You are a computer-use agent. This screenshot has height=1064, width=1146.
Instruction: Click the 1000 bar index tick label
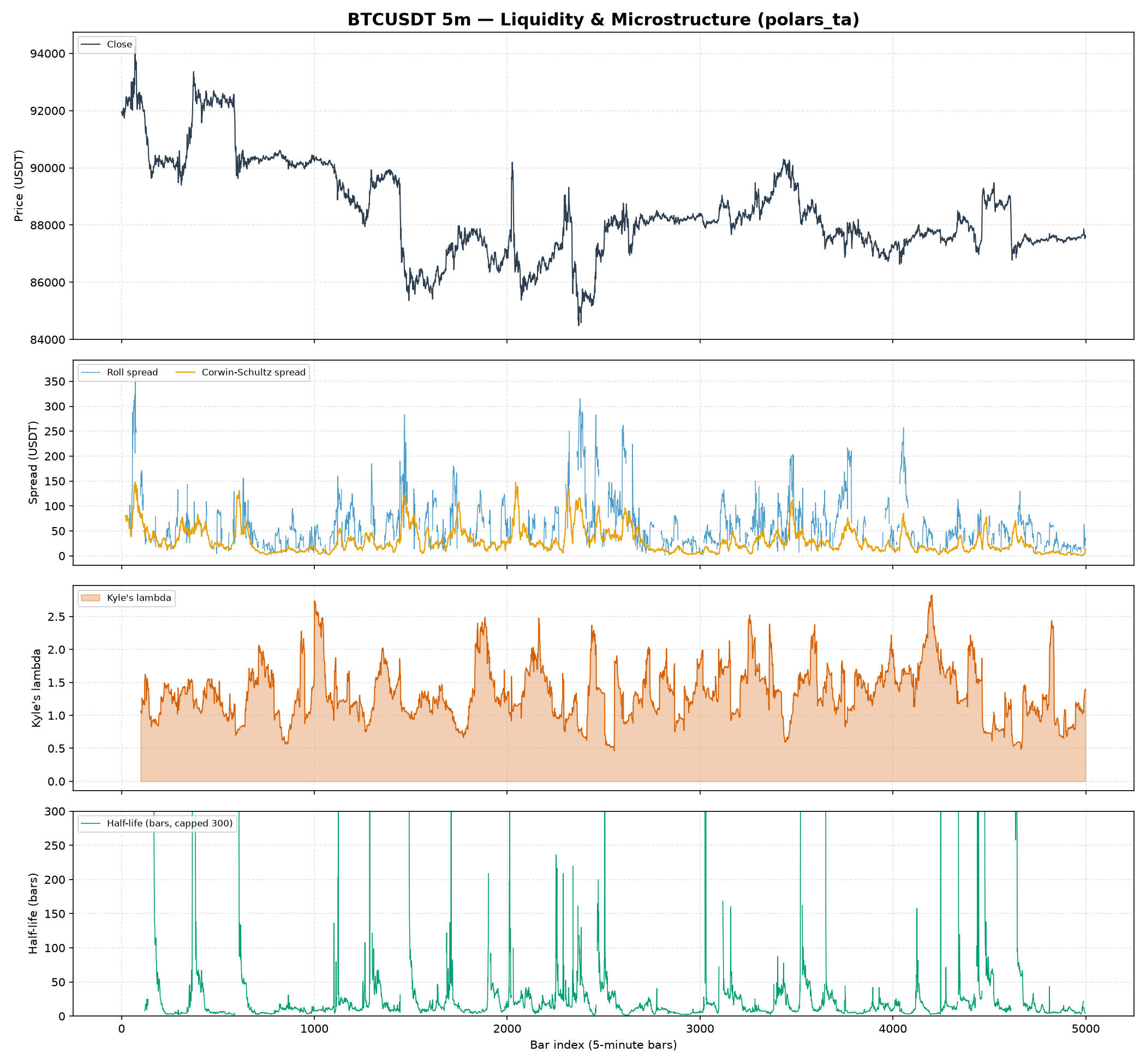coord(314,1028)
